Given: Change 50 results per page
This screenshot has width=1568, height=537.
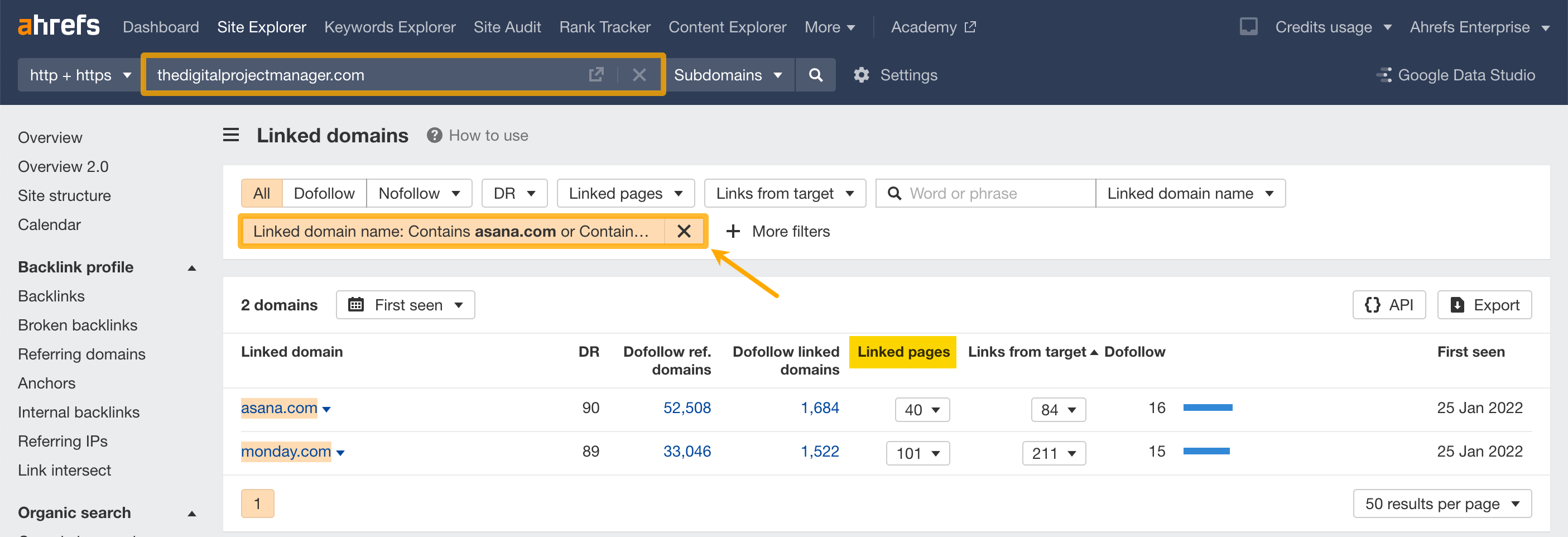Looking at the screenshot, I should (x=1442, y=504).
